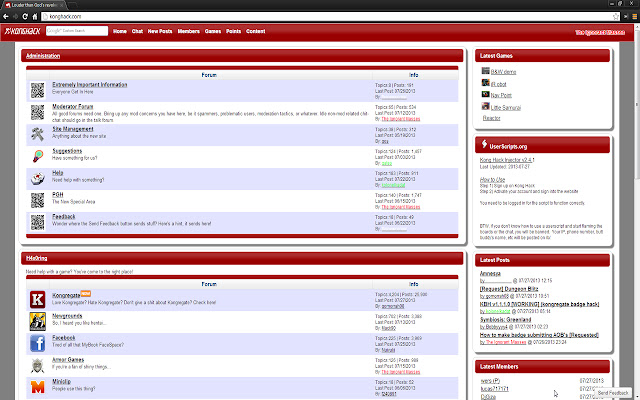Open the Suggestions forum link

point(67,151)
